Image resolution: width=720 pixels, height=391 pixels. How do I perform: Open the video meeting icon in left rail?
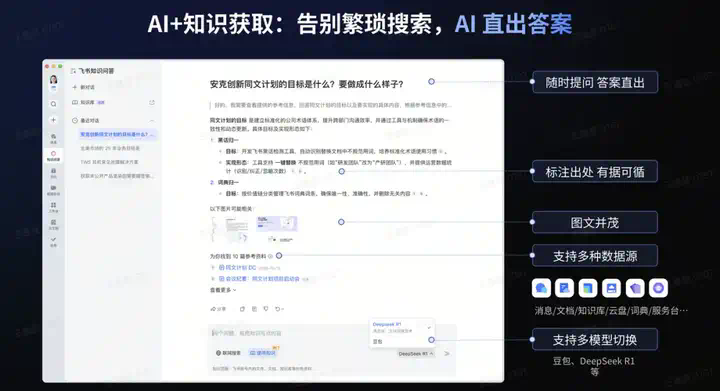(x=53, y=190)
